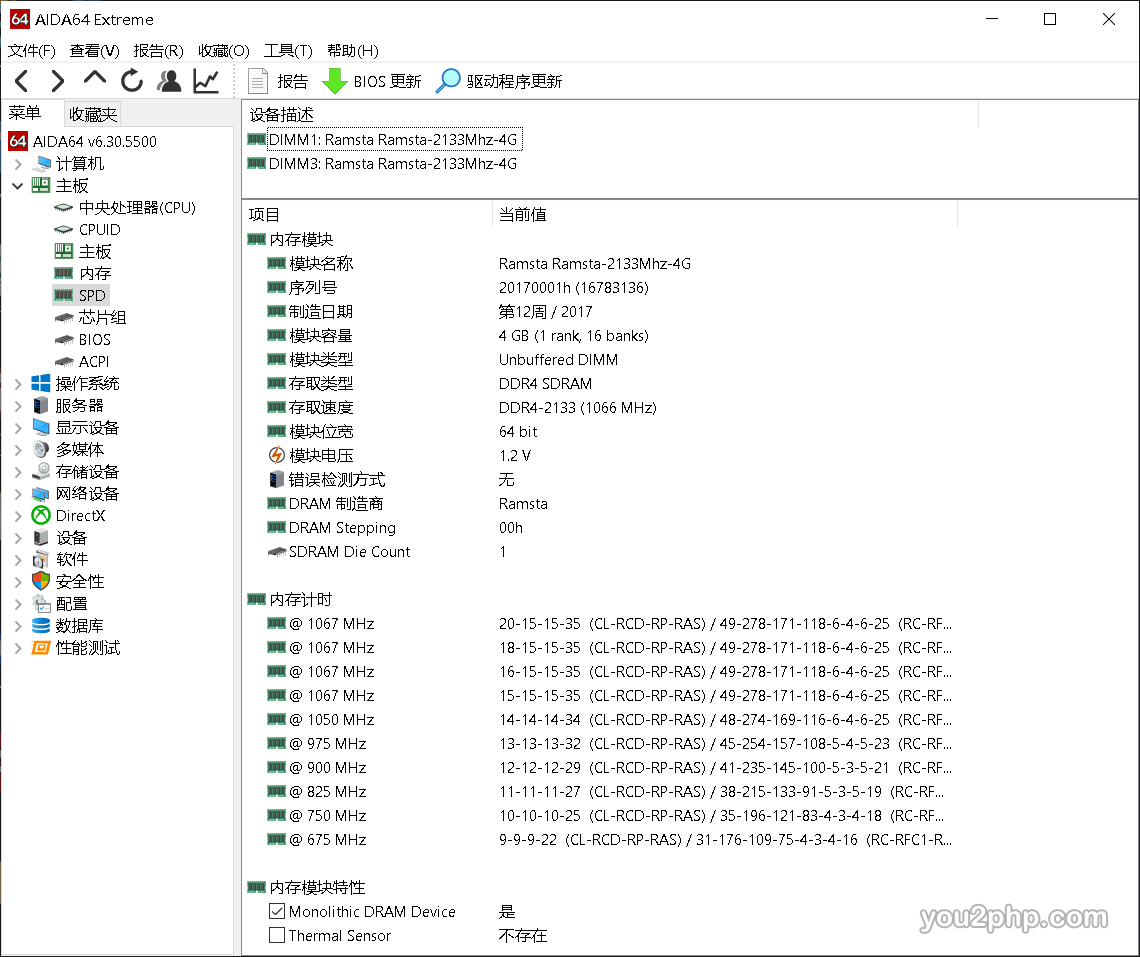Click the 存储设备 disk icon
The width and height of the screenshot is (1140, 957).
point(41,472)
